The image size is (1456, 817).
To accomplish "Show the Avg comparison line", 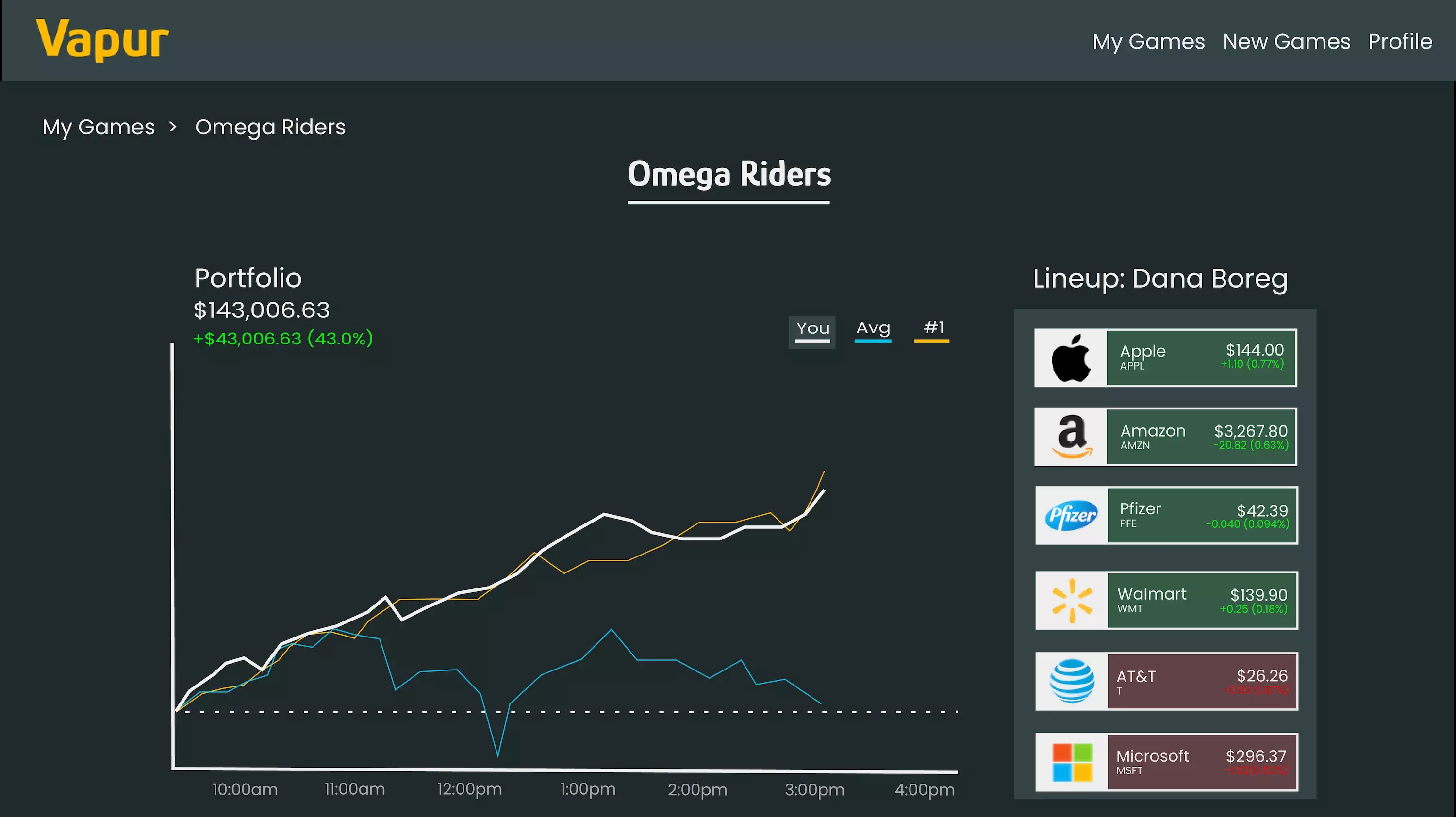I will (873, 329).
